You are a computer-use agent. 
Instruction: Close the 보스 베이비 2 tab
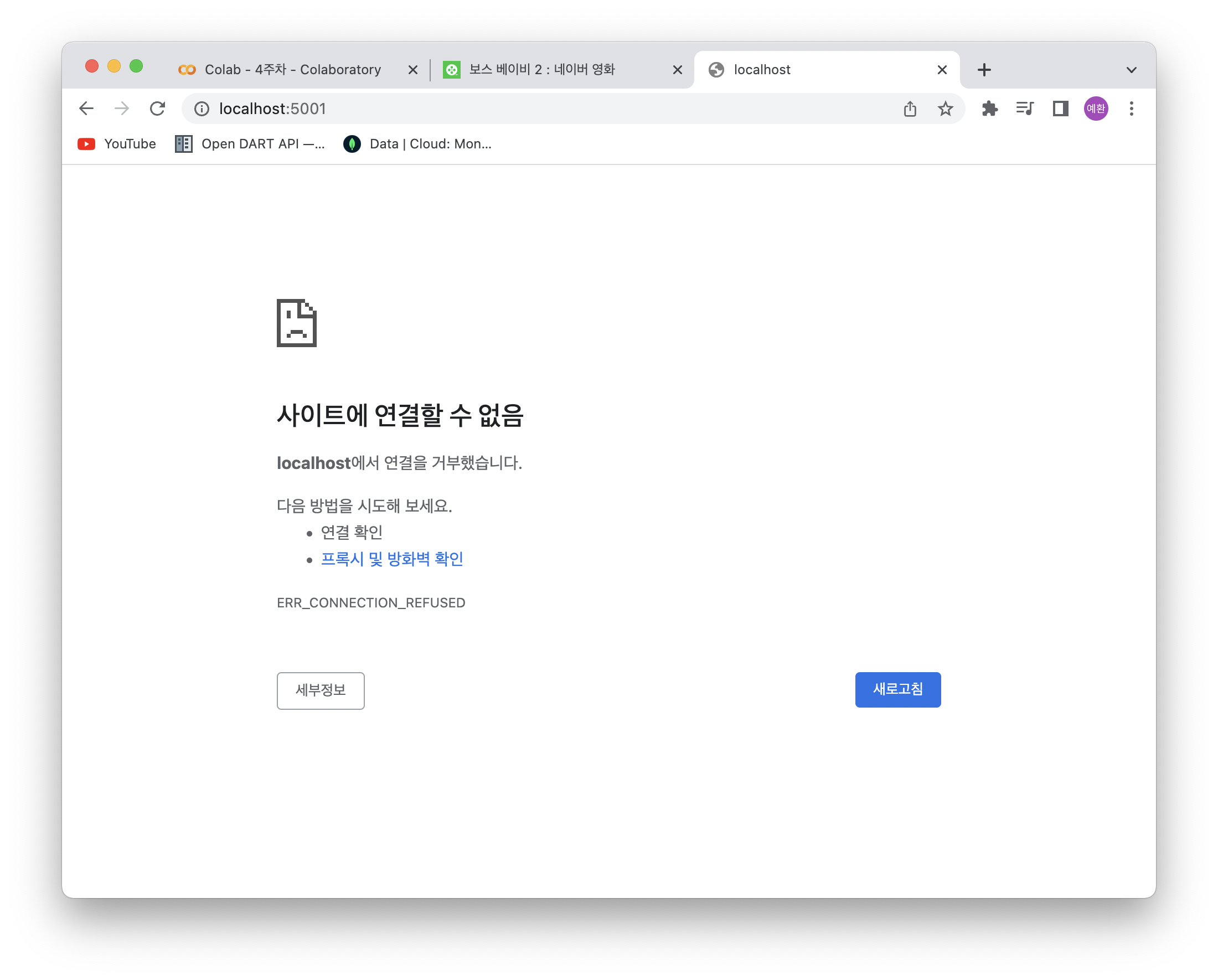point(677,69)
